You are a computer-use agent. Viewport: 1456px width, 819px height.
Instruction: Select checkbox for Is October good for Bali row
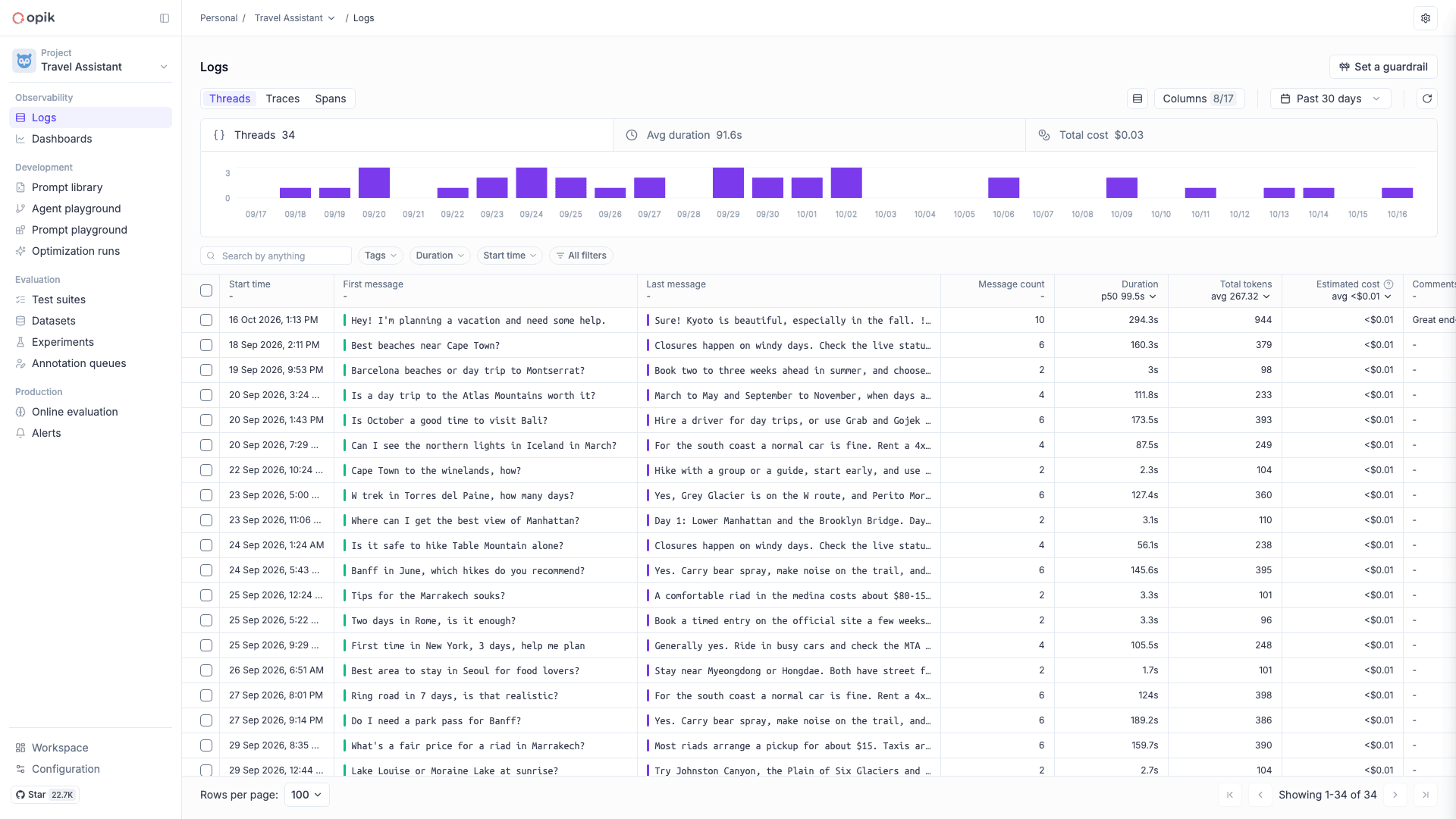point(206,420)
